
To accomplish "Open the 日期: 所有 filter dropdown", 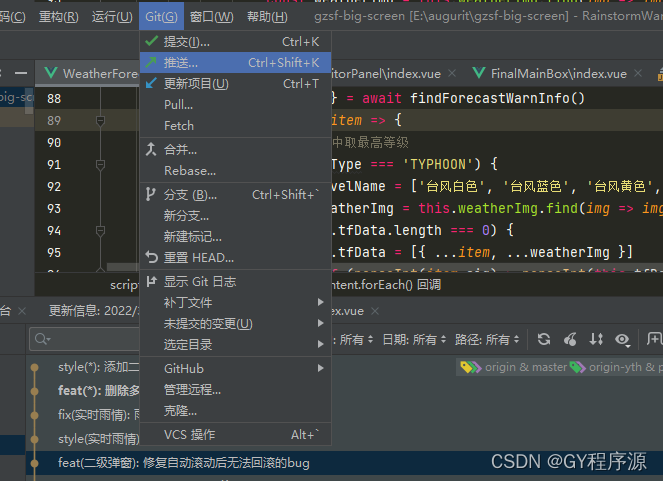I will (414, 339).
